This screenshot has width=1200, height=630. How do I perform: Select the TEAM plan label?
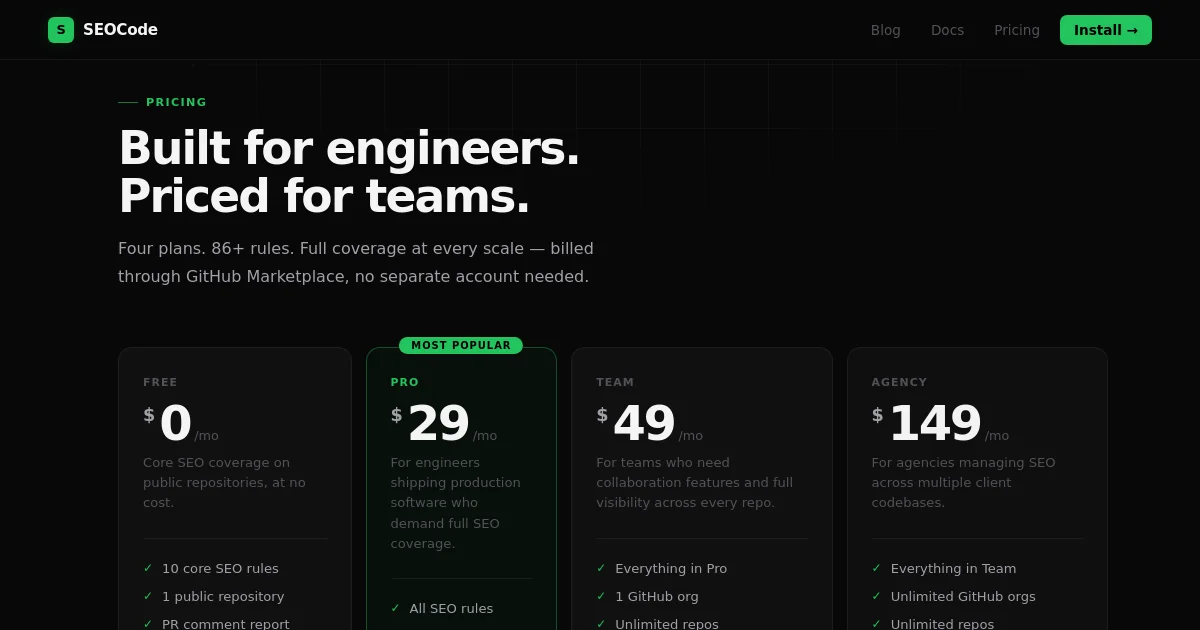click(615, 382)
